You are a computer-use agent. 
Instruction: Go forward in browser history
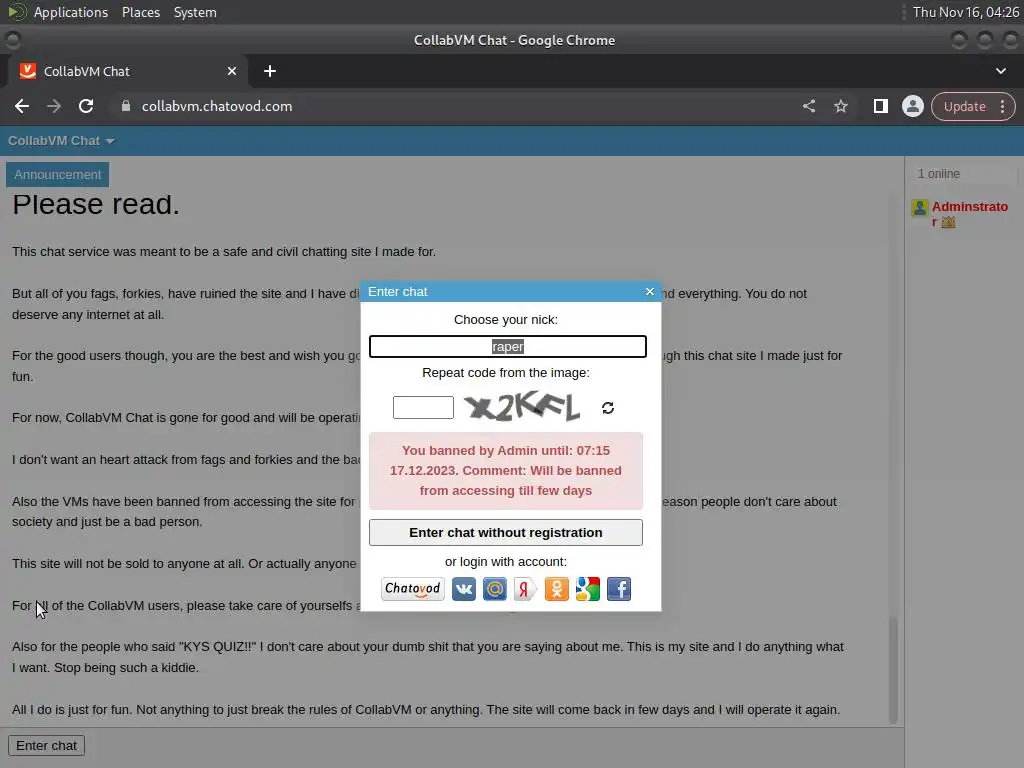coord(54,106)
